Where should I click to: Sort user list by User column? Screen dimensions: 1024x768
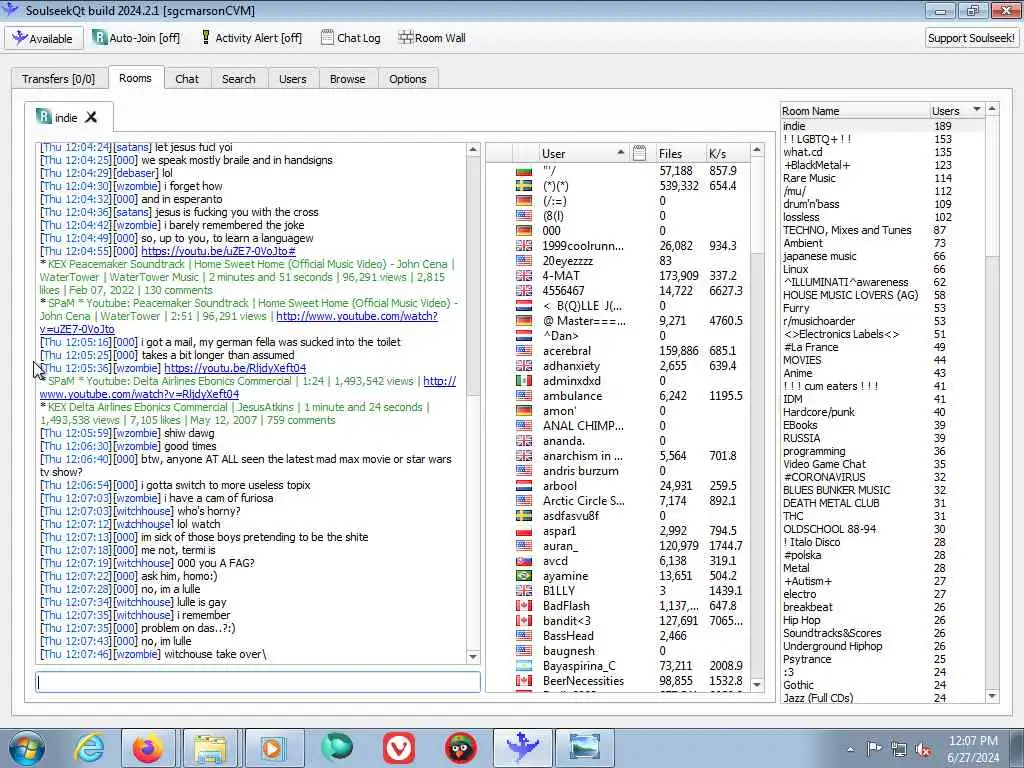(582, 153)
